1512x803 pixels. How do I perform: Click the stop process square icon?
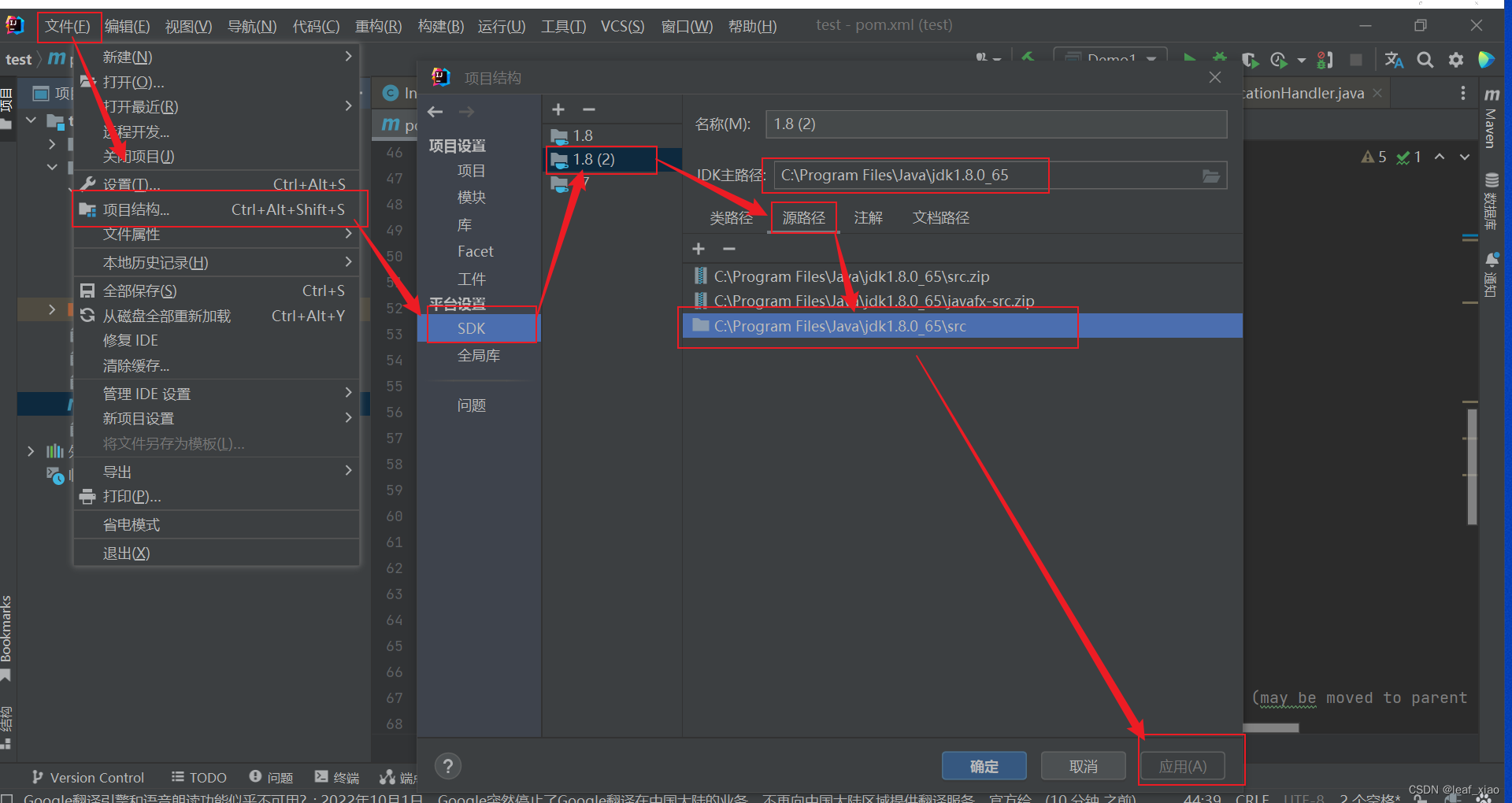1355,60
